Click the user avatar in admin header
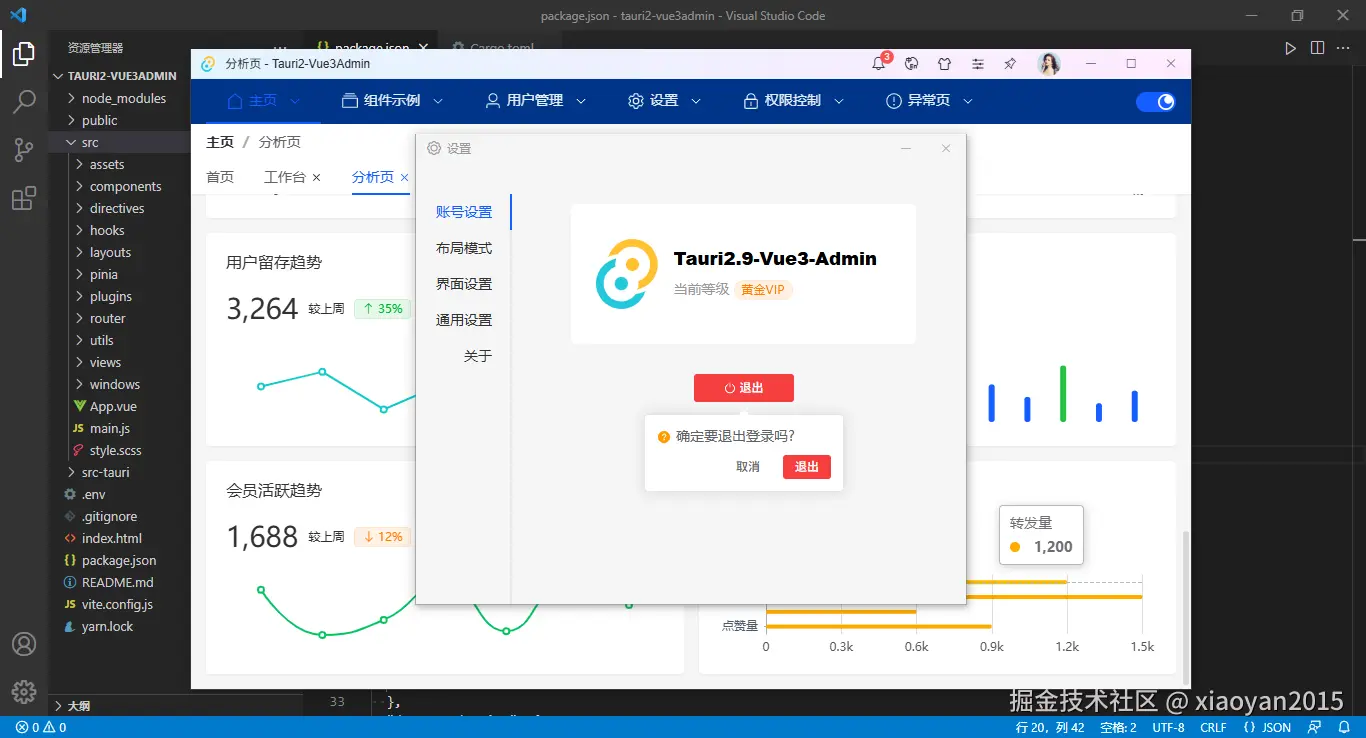The width and height of the screenshot is (1366, 738). pyautogui.click(x=1049, y=63)
